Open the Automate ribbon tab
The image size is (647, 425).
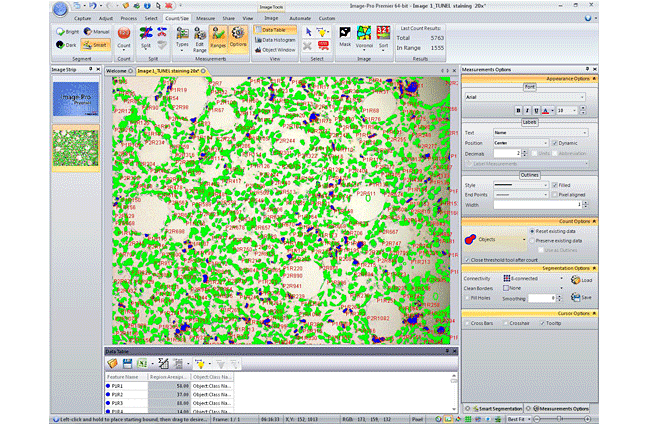click(x=300, y=19)
